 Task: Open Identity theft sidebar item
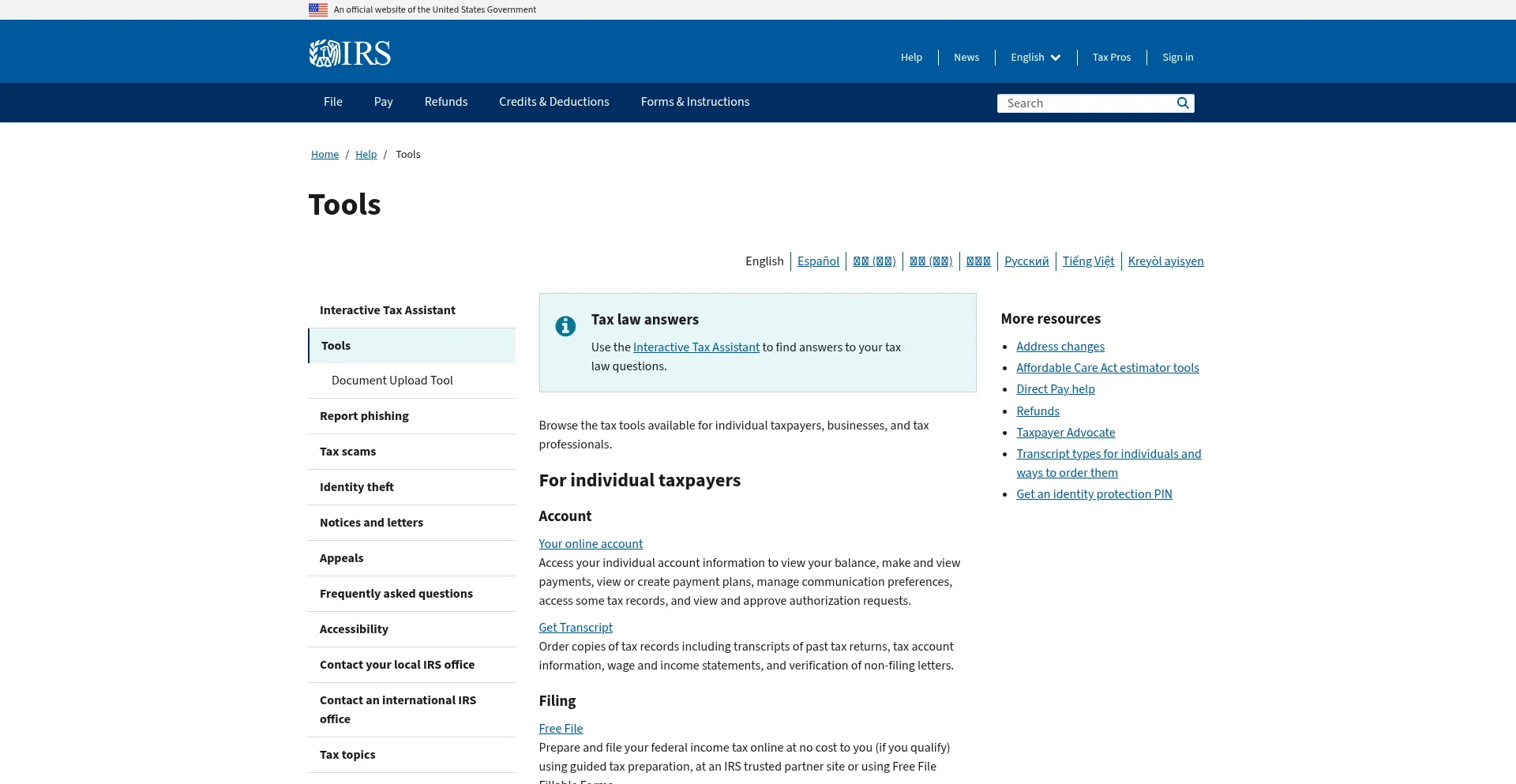(411, 487)
